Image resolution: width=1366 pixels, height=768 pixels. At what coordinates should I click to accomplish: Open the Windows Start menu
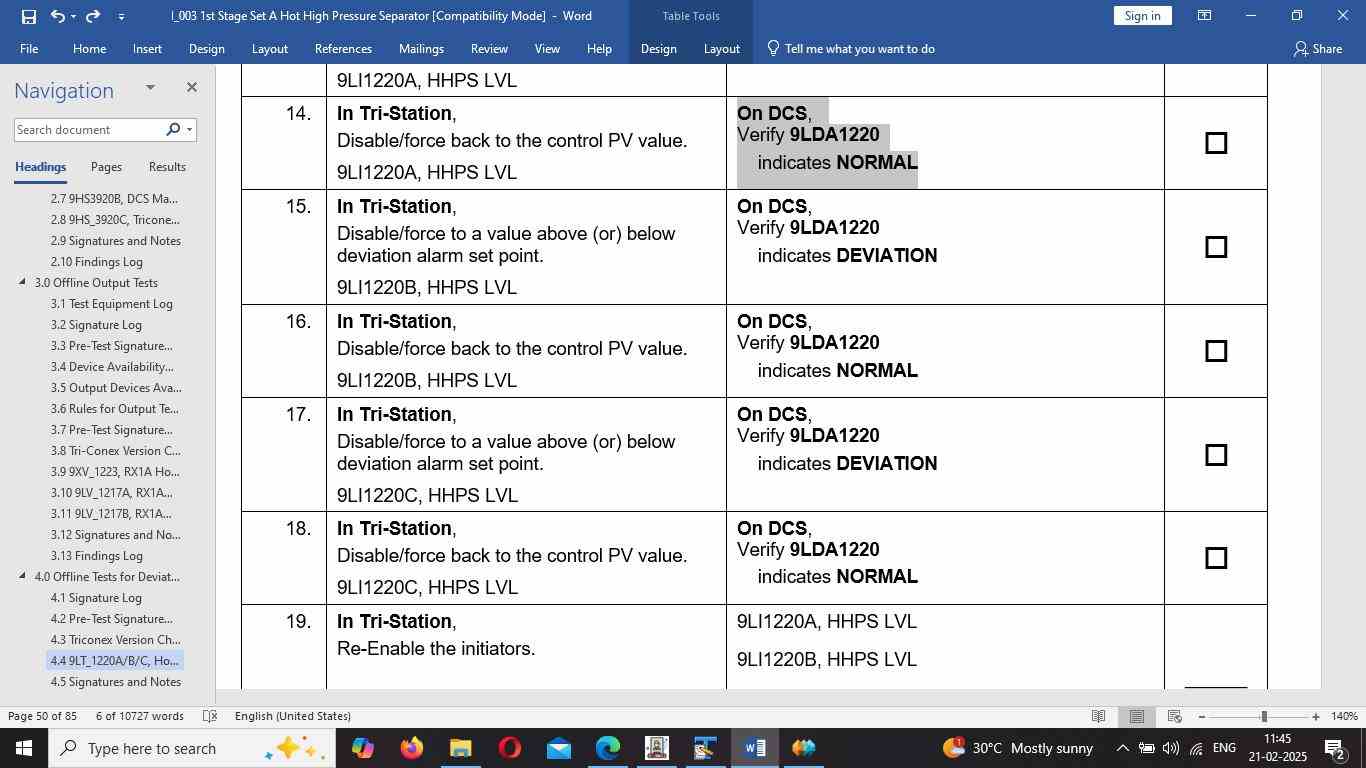[x=23, y=748]
